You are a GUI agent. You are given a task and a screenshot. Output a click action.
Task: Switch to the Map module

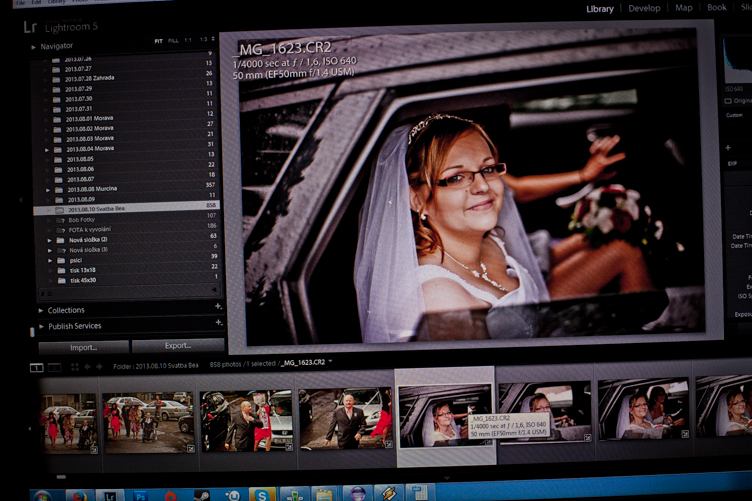pos(683,8)
